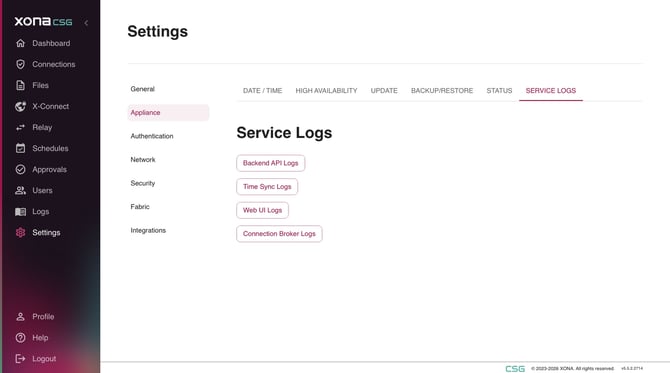Click the Logout exit icon

(x=20, y=358)
